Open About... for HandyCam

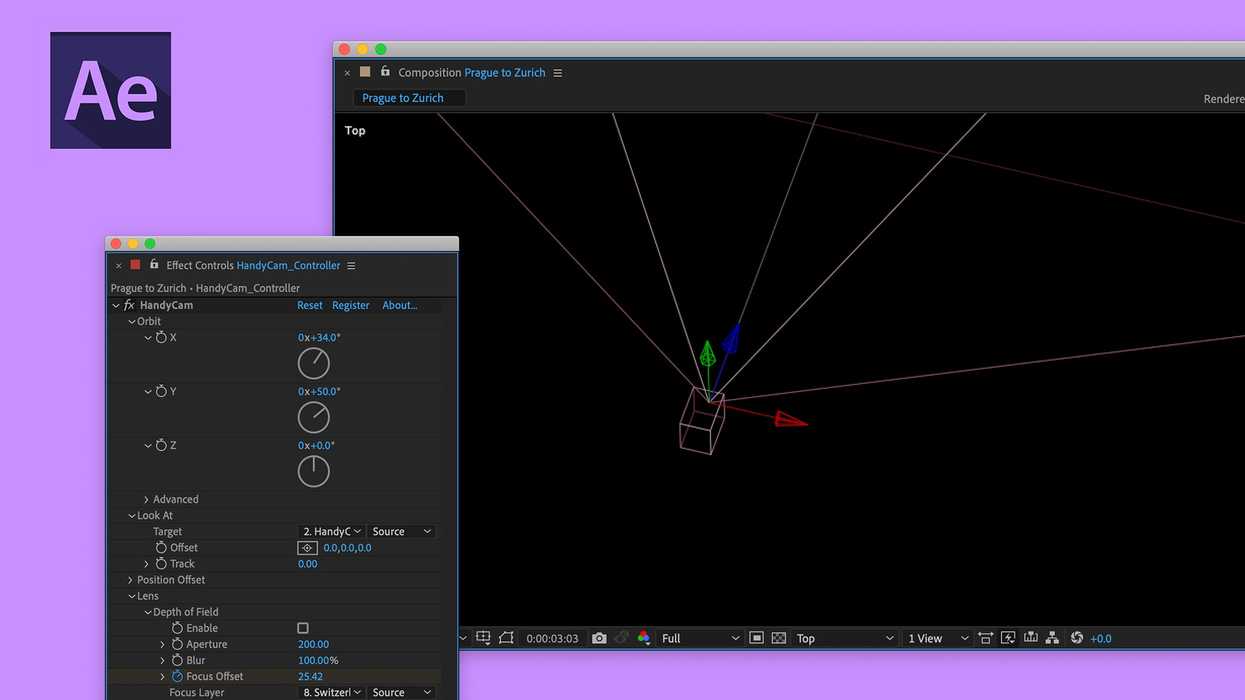tap(400, 305)
